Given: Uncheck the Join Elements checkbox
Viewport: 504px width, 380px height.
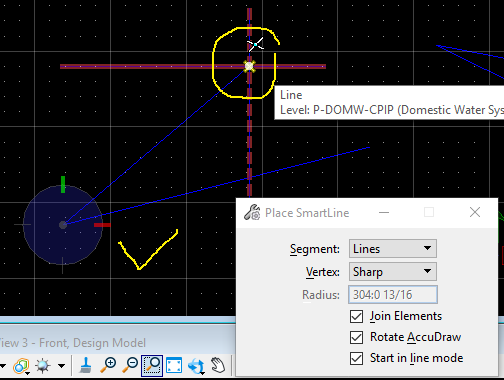Looking at the screenshot, I should (356, 316).
